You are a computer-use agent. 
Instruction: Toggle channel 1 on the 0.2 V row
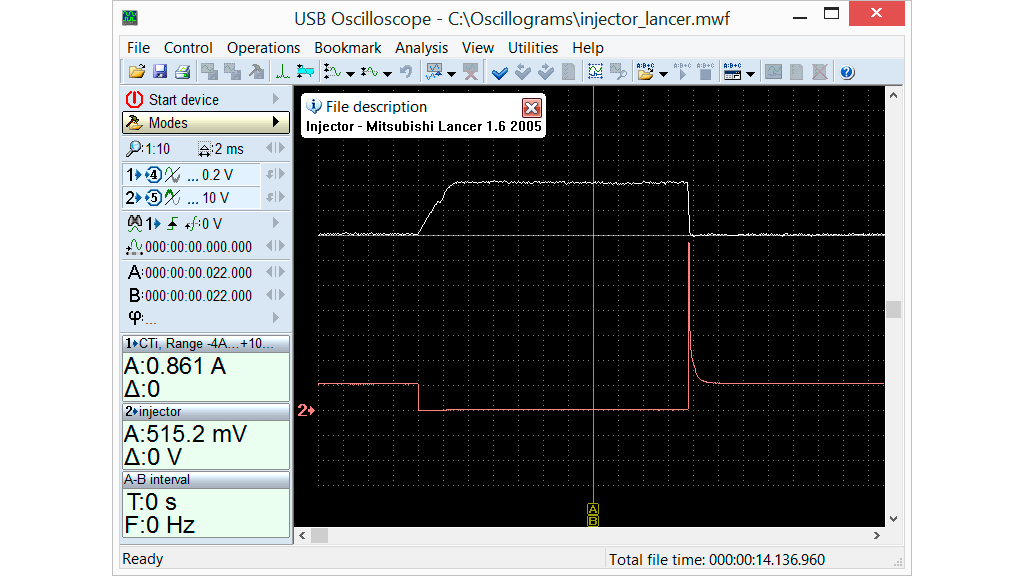(131, 174)
